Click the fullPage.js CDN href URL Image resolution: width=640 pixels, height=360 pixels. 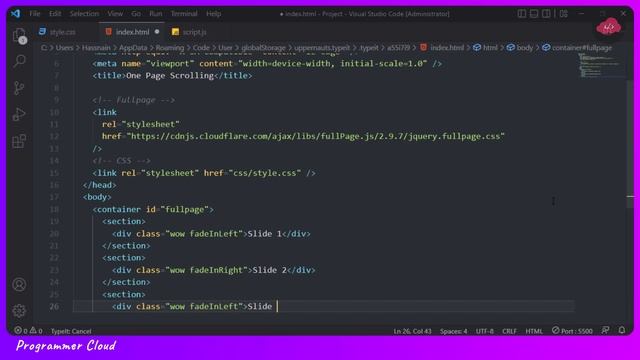click(316, 136)
